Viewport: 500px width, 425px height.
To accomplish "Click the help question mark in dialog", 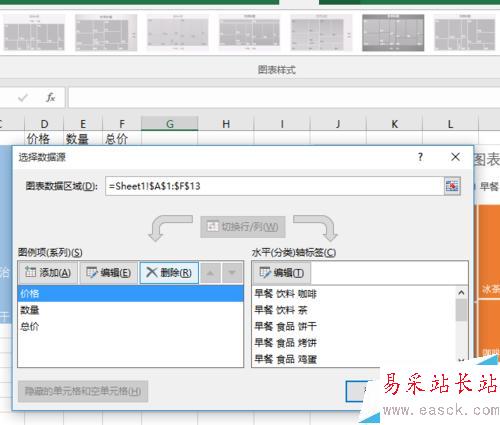I will (x=420, y=157).
